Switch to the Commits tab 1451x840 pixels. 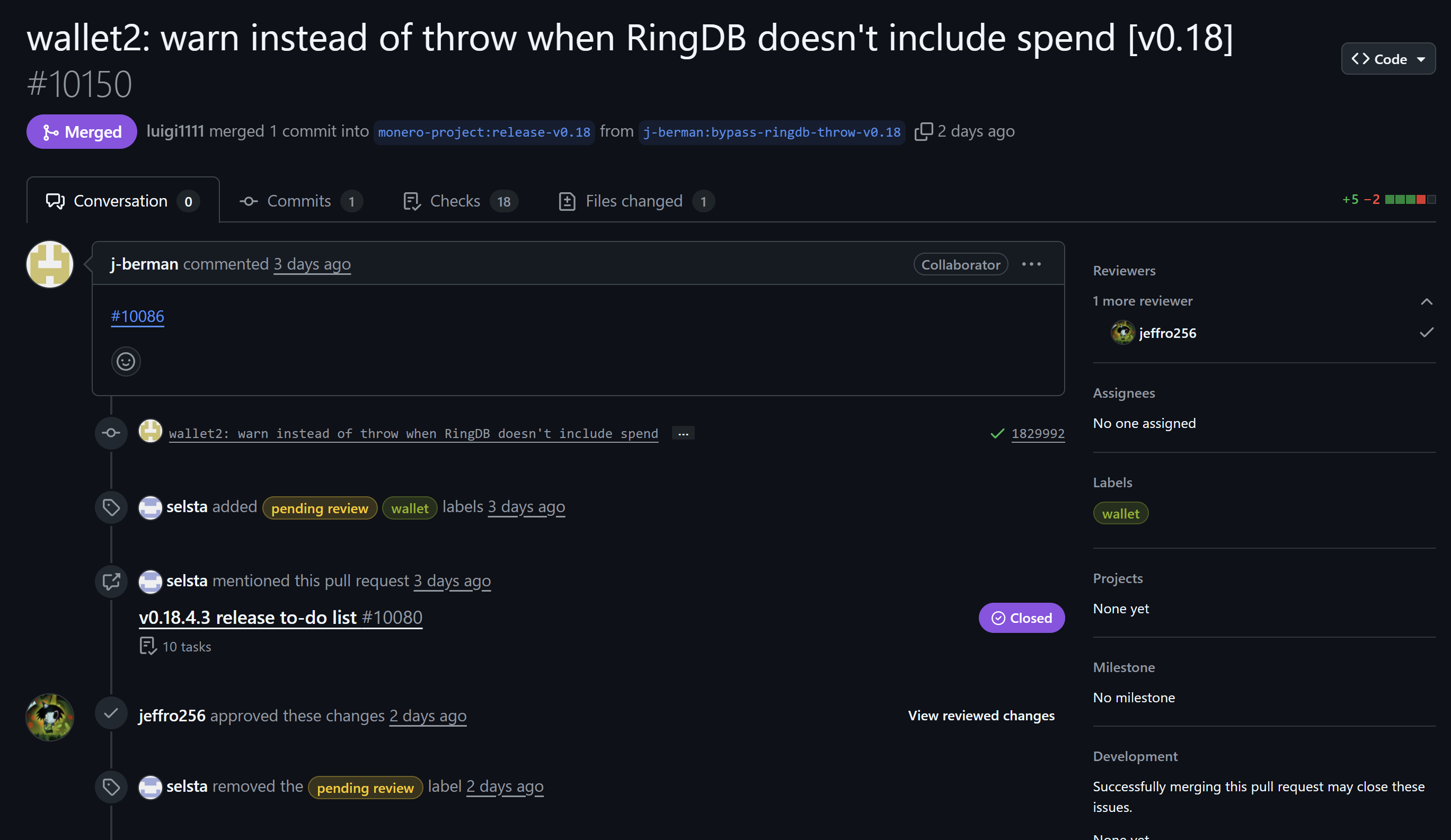point(299,201)
